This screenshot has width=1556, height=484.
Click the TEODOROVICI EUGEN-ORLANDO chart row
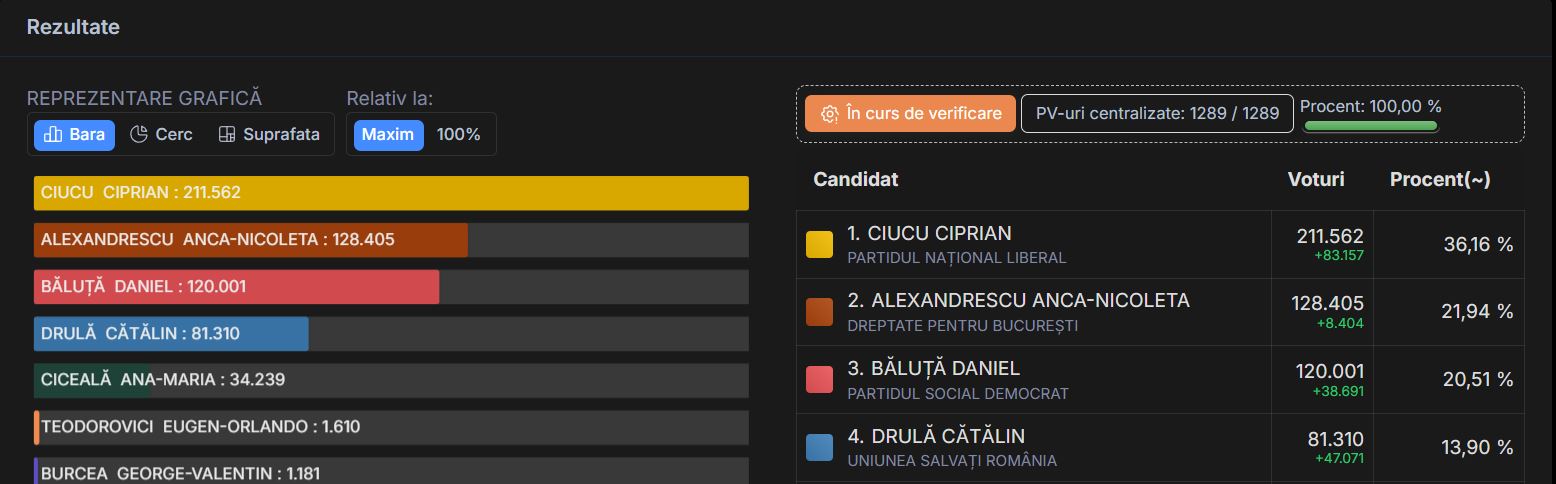(391, 427)
